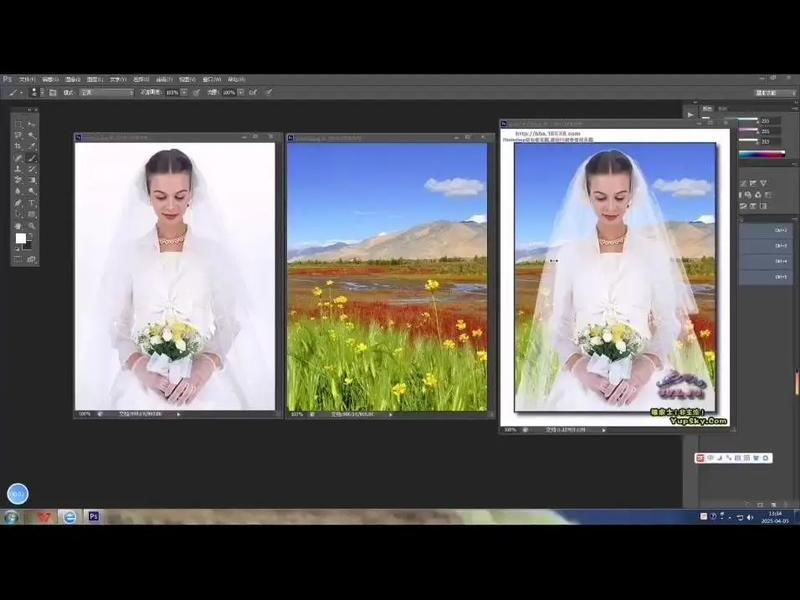Toggle pressure for size in options bar

click(x=268, y=92)
